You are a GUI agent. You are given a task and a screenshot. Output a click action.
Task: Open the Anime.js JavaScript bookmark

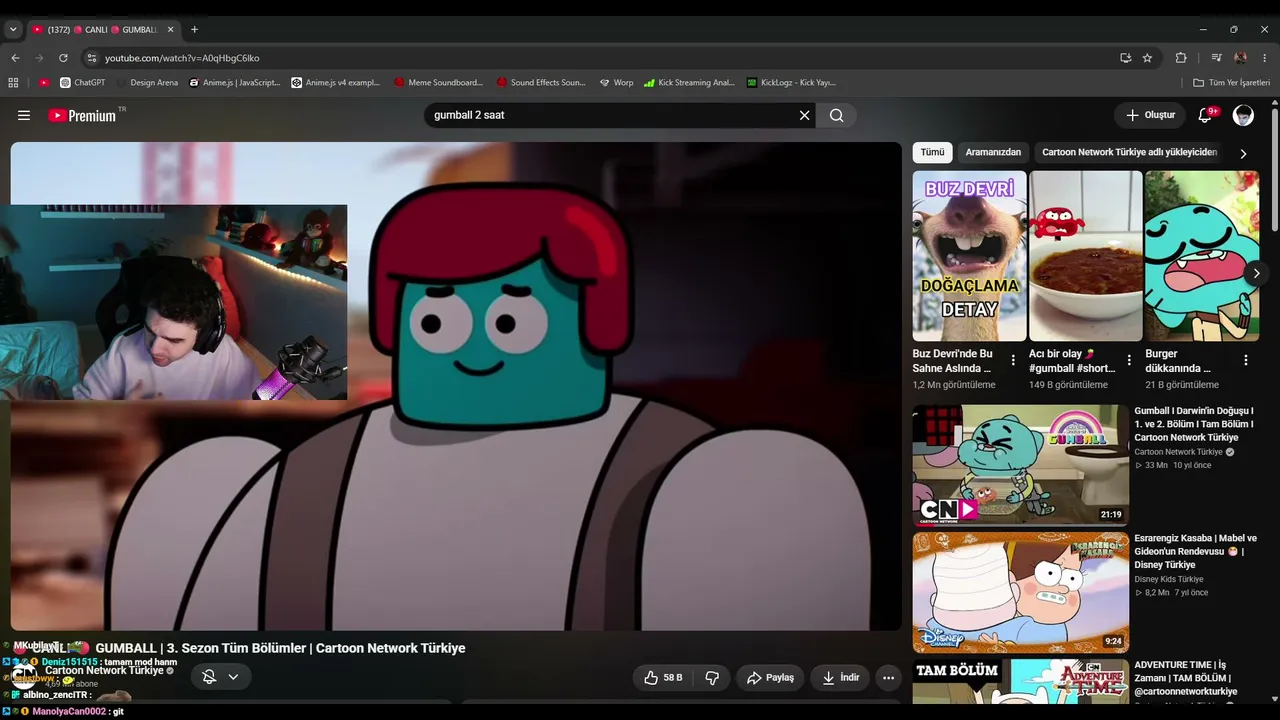pyautogui.click(x=234, y=83)
